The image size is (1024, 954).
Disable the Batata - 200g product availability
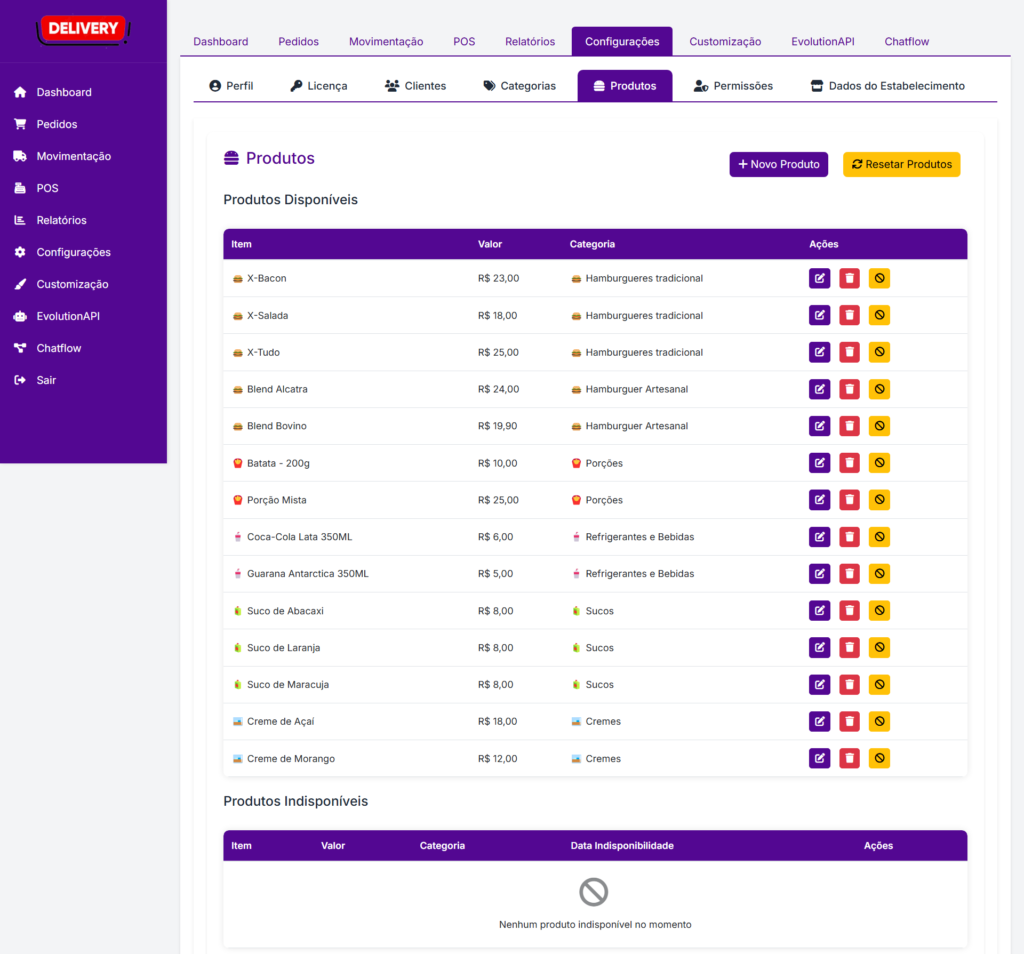[x=879, y=463]
